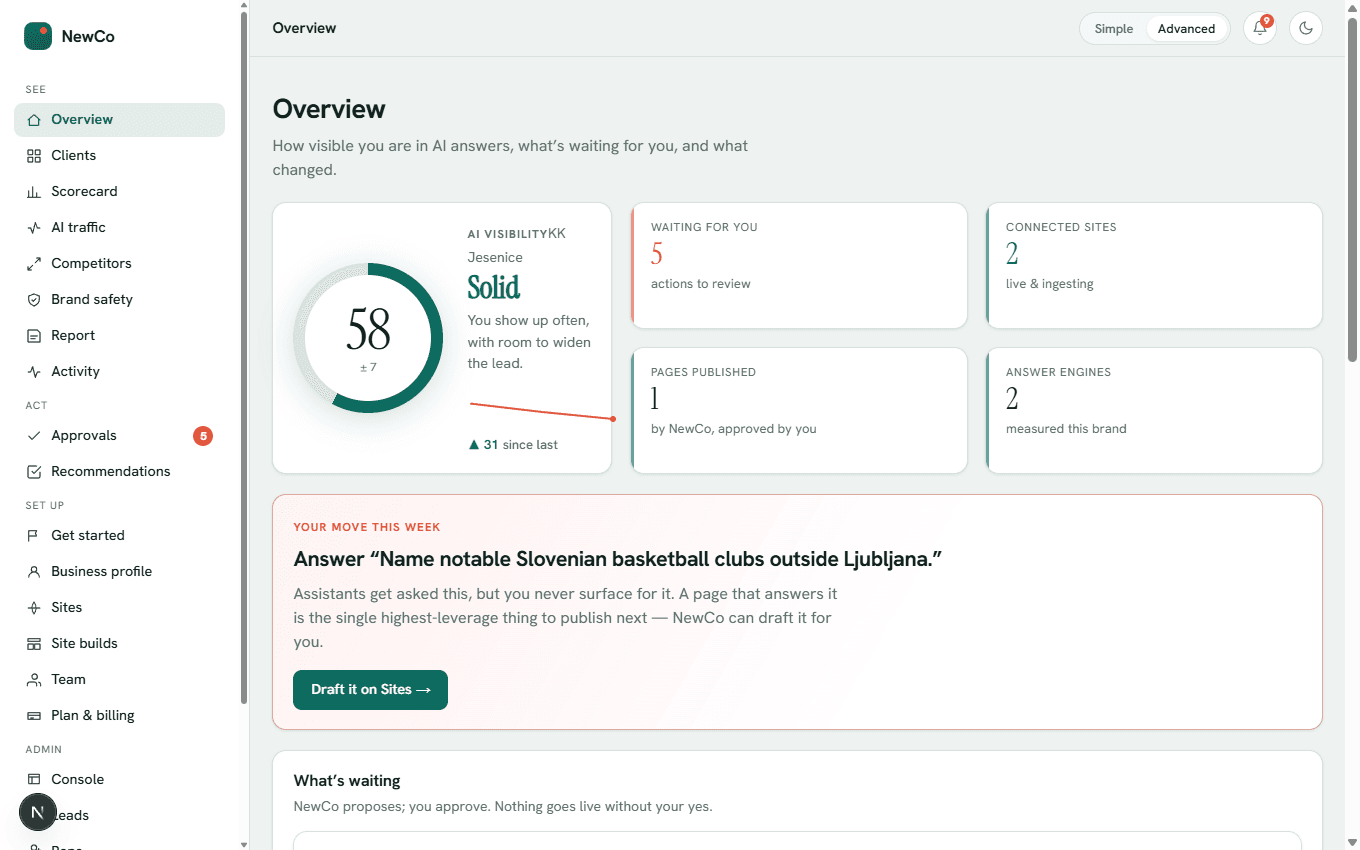Click "by NewCo, approved by you" text
Screen dimensions: 1360x850
[x=734, y=429]
